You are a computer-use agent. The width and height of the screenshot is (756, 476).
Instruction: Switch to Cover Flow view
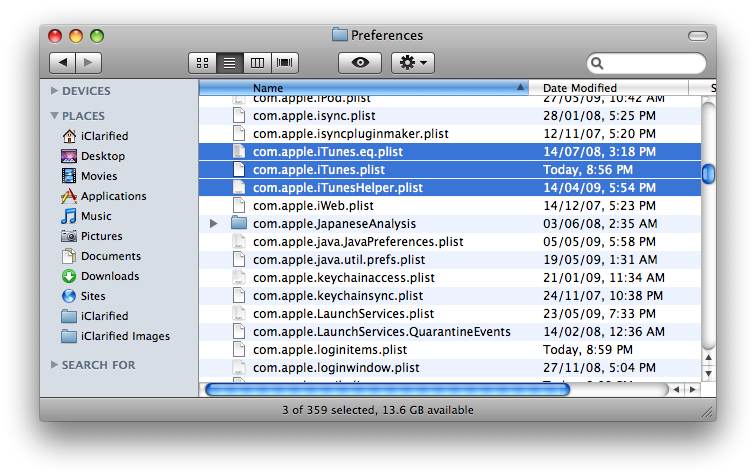(284, 63)
